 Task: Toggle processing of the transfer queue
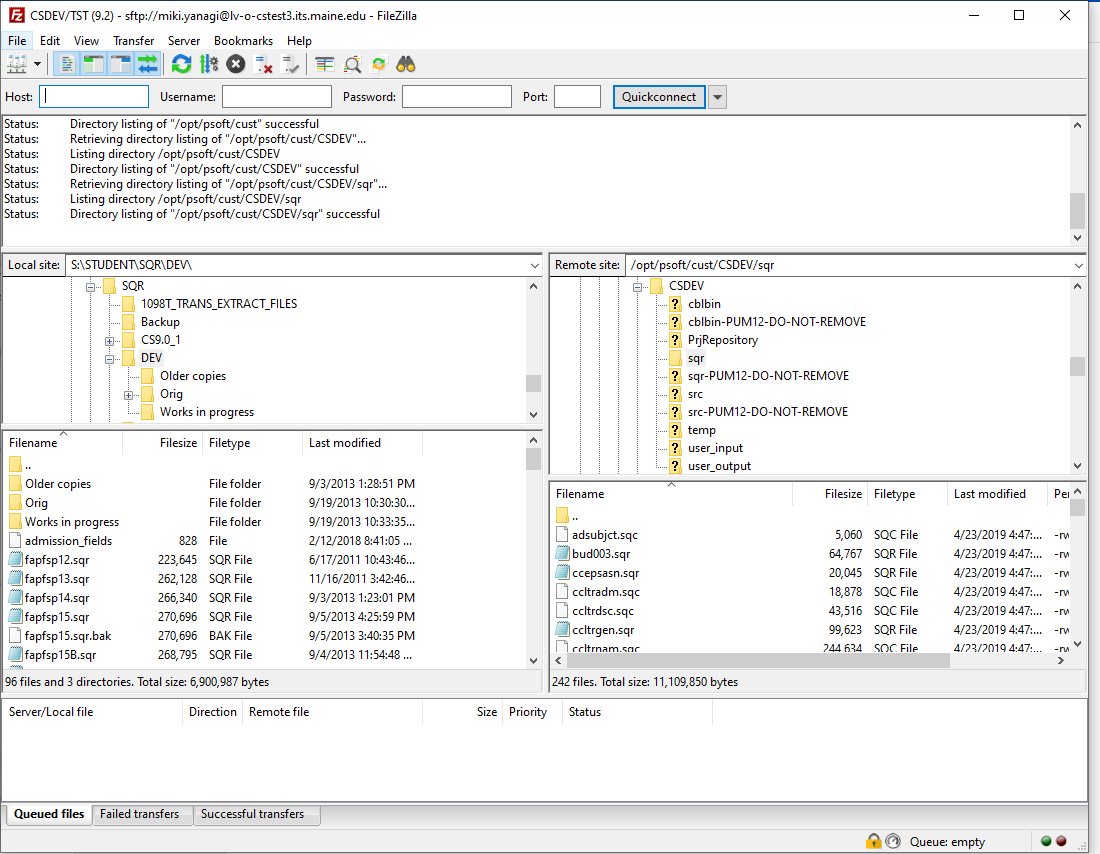click(208, 65)
